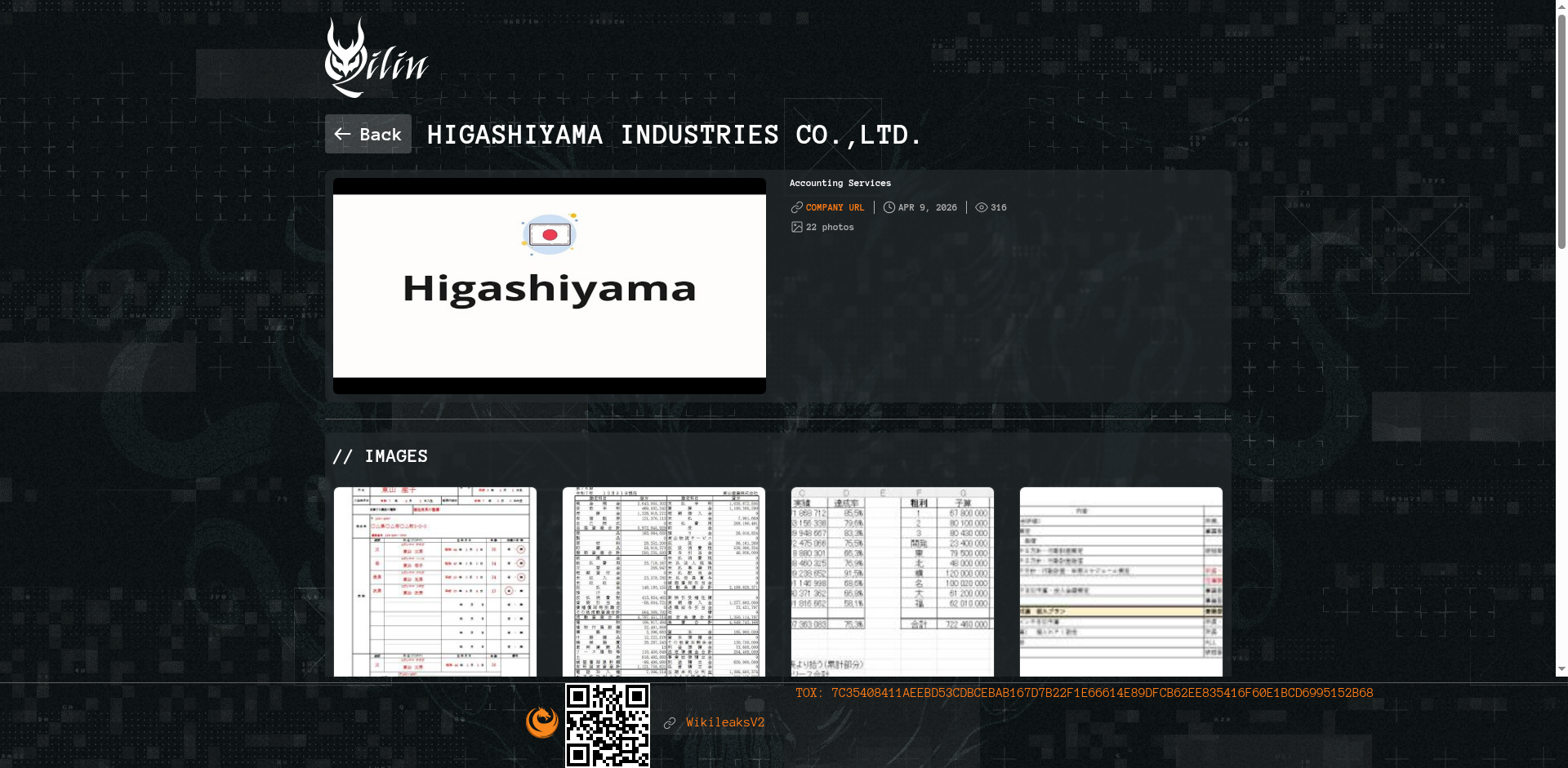Open the WikileaksV2 link

click(725, 722)
